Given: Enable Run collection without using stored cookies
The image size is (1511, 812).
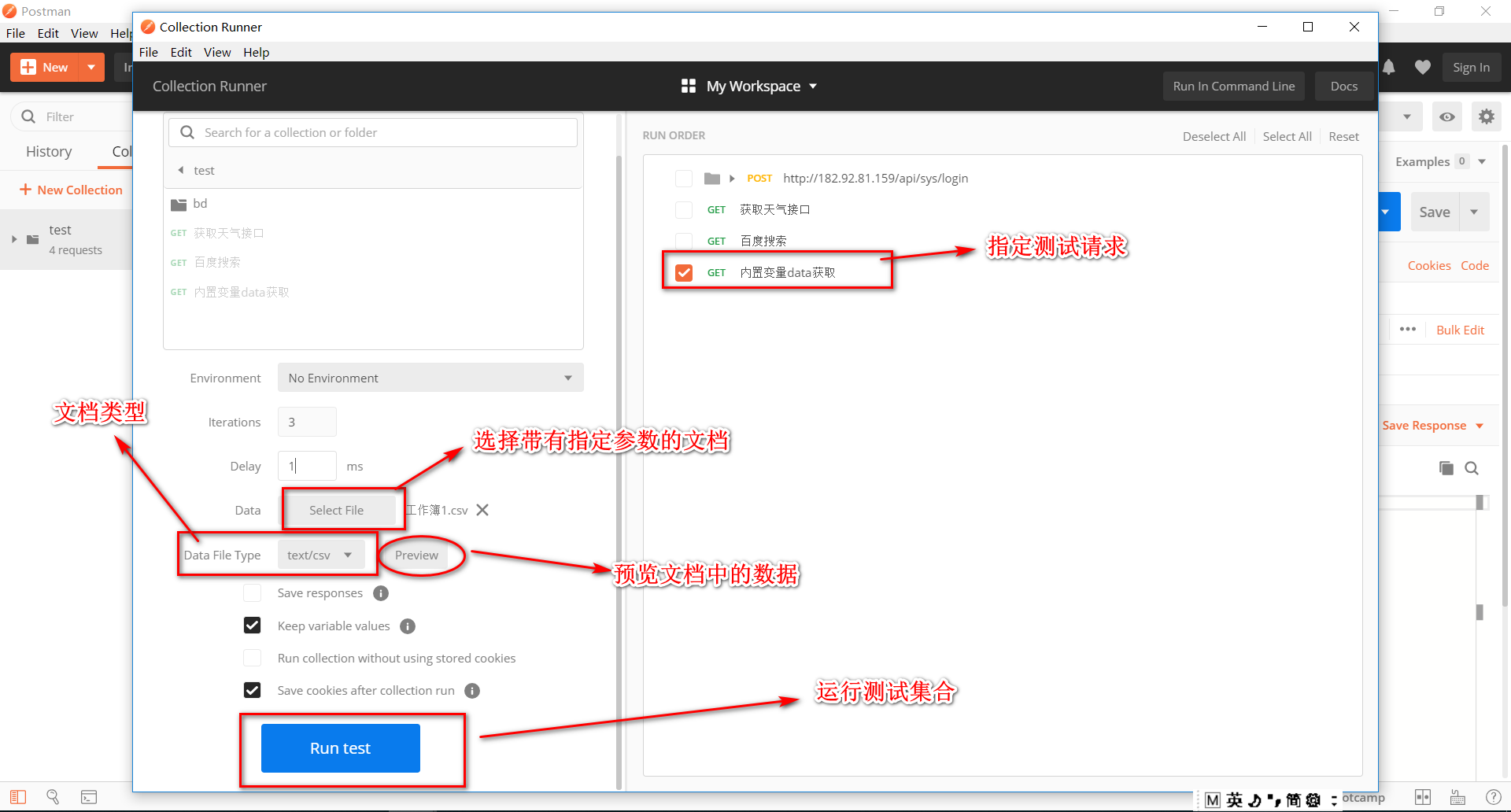Looking at the screenshot, I should pyautogui.click(x=252, y=658).
